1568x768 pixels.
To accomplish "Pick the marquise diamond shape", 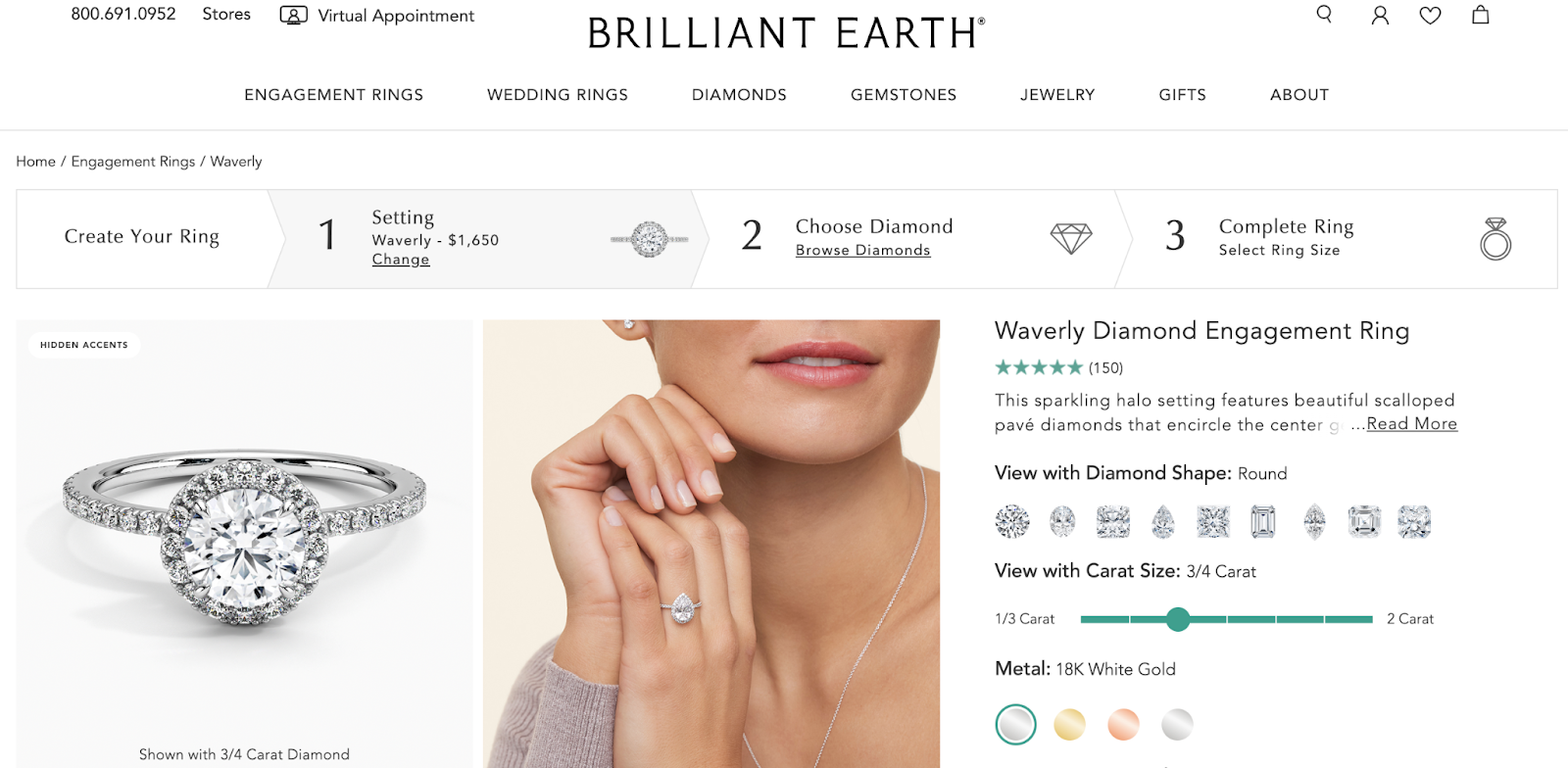I will pos(1314,522).
